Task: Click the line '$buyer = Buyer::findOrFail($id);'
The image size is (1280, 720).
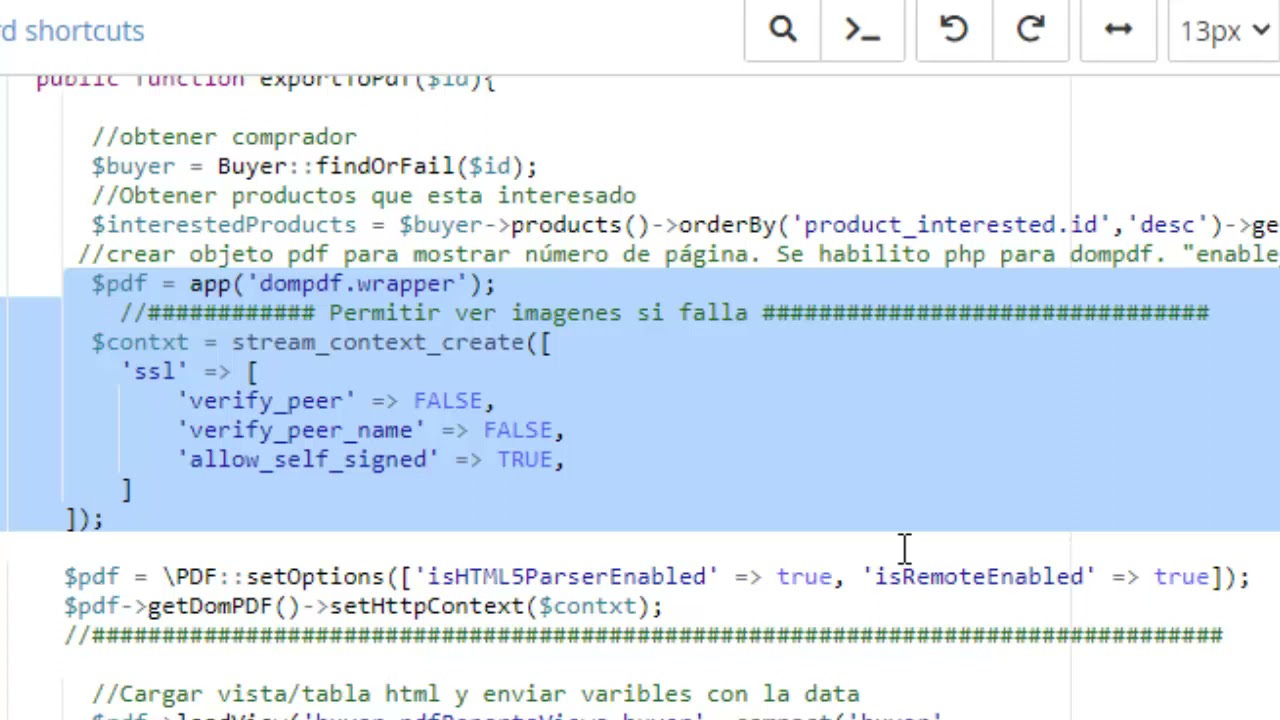Action: [314, 166]
